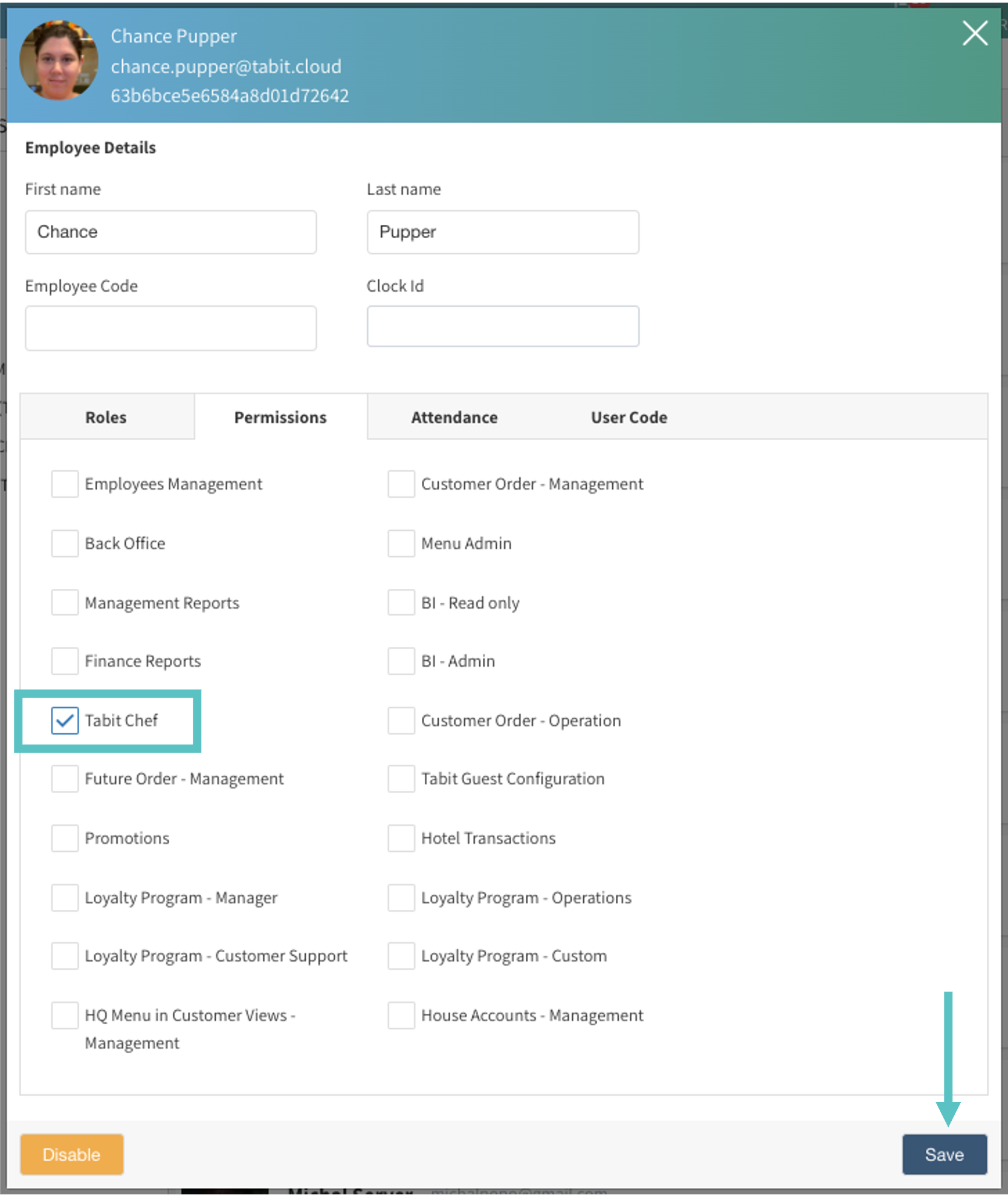This screenshot has width=1008, height=1197.
Task: Focus the First name field
Action: coord(170,232)
